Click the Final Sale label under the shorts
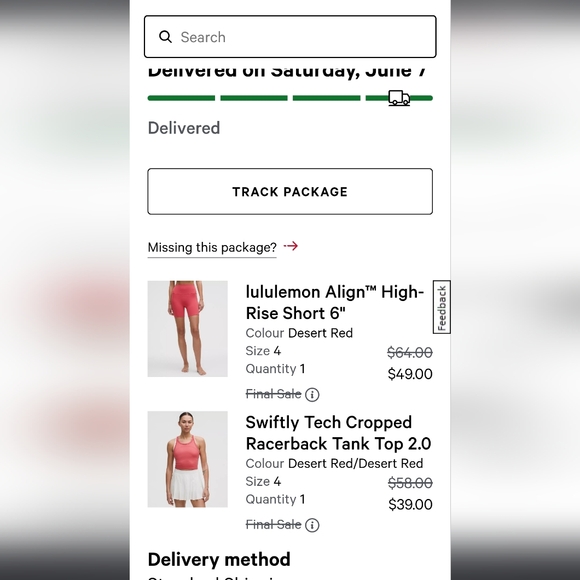This screenshot has height=580, width=580. tap(273, 394)
